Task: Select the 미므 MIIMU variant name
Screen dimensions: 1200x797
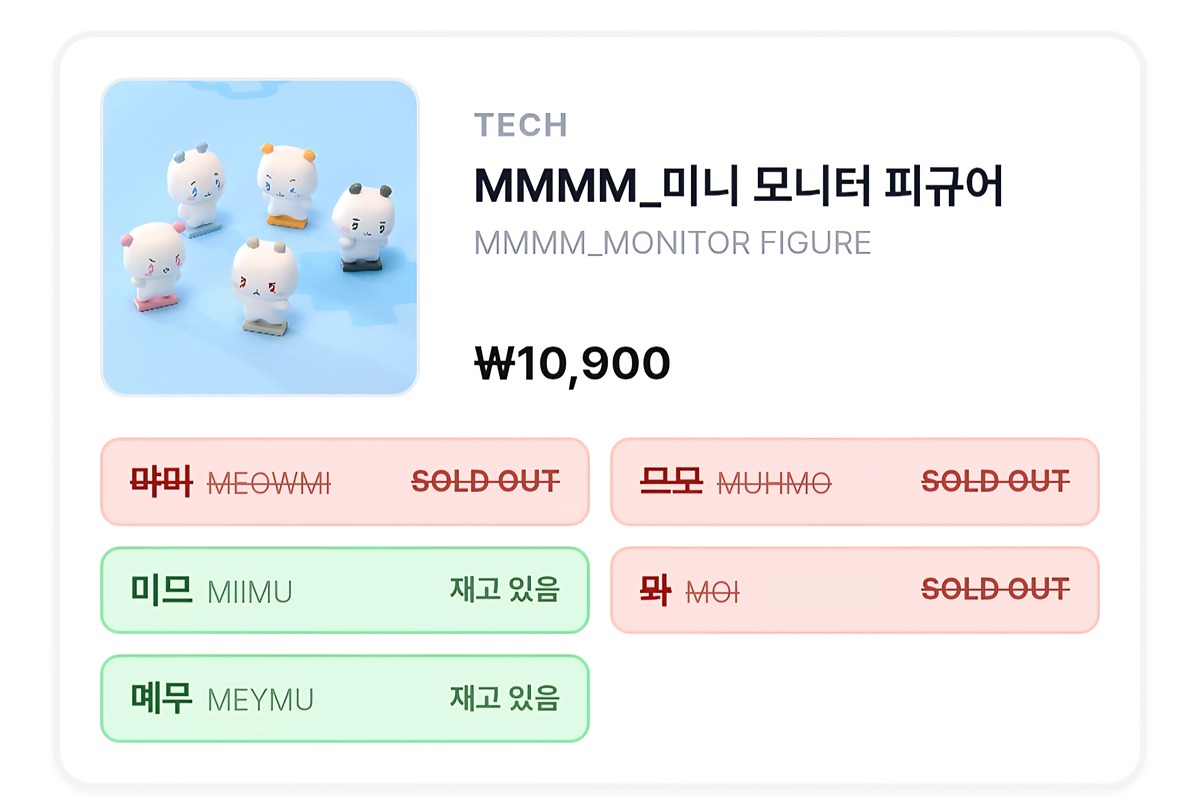Action: (x=212, y=590)
